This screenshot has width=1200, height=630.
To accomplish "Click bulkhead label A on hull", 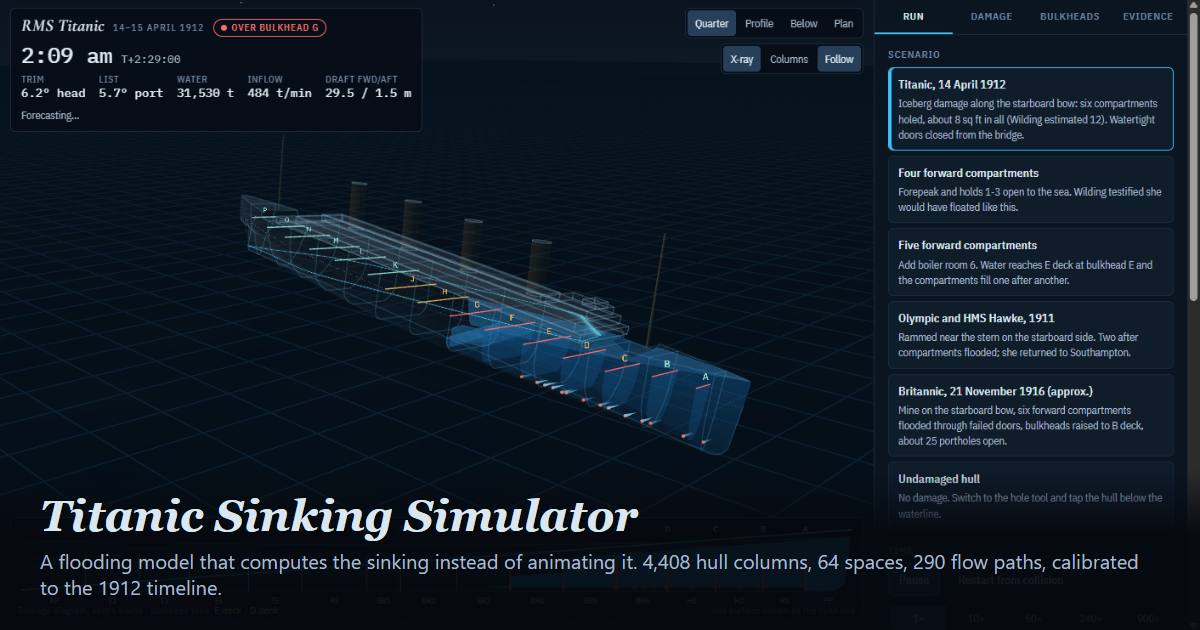I will [x=706, y=377].
